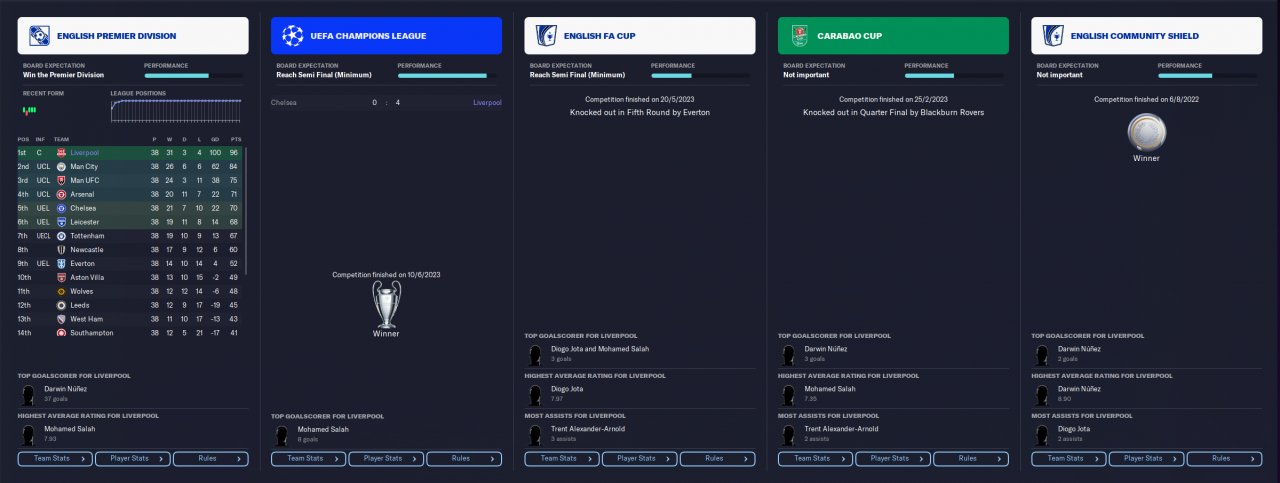Click Trent Alexander-Arnold portrait in FA Cup panel

pyautogui.click(x=536, y=433)
